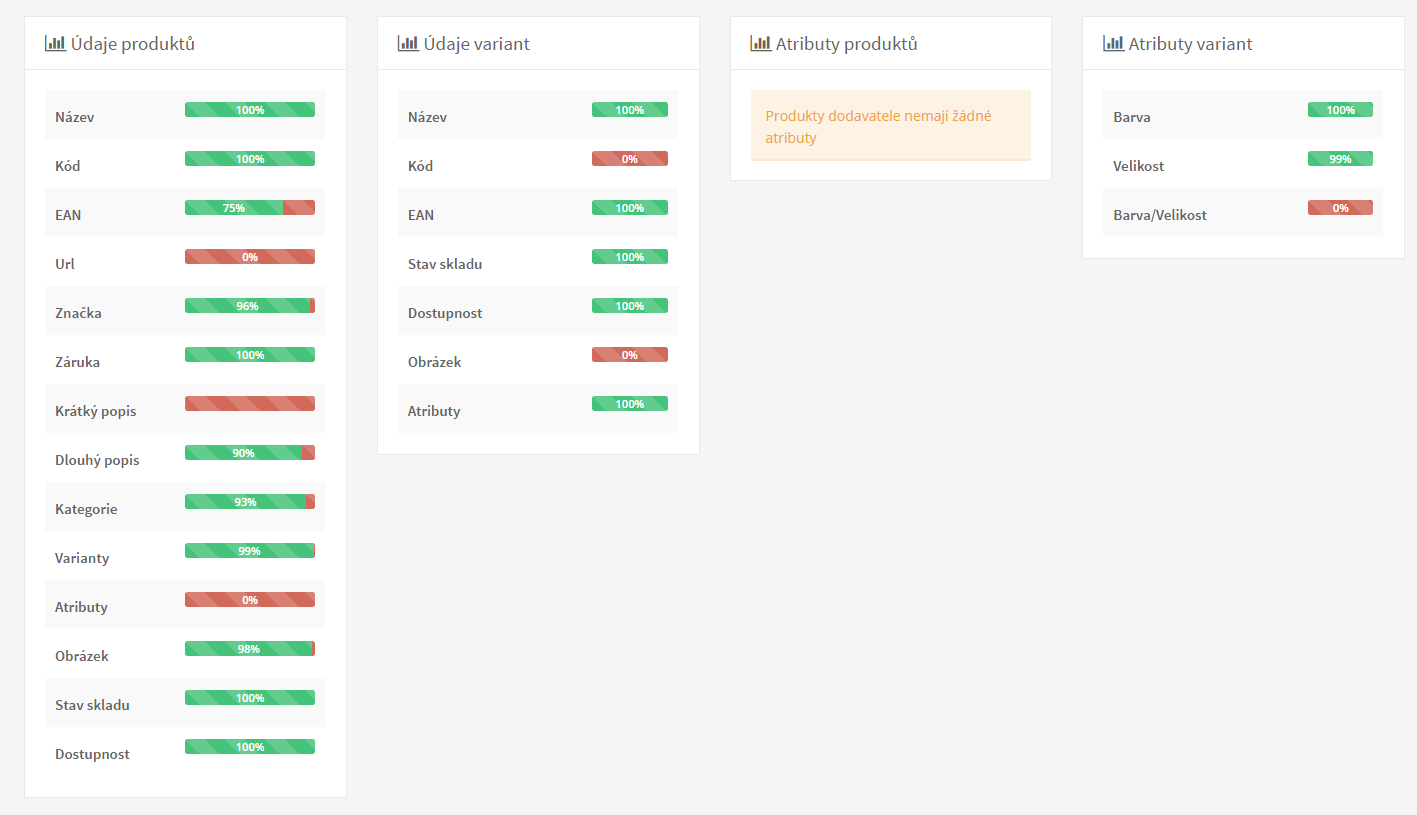Screen dimensions: 1417x815
Task: Click the Dlouhý popis 90% progress bar
Action: coord(250,453)
